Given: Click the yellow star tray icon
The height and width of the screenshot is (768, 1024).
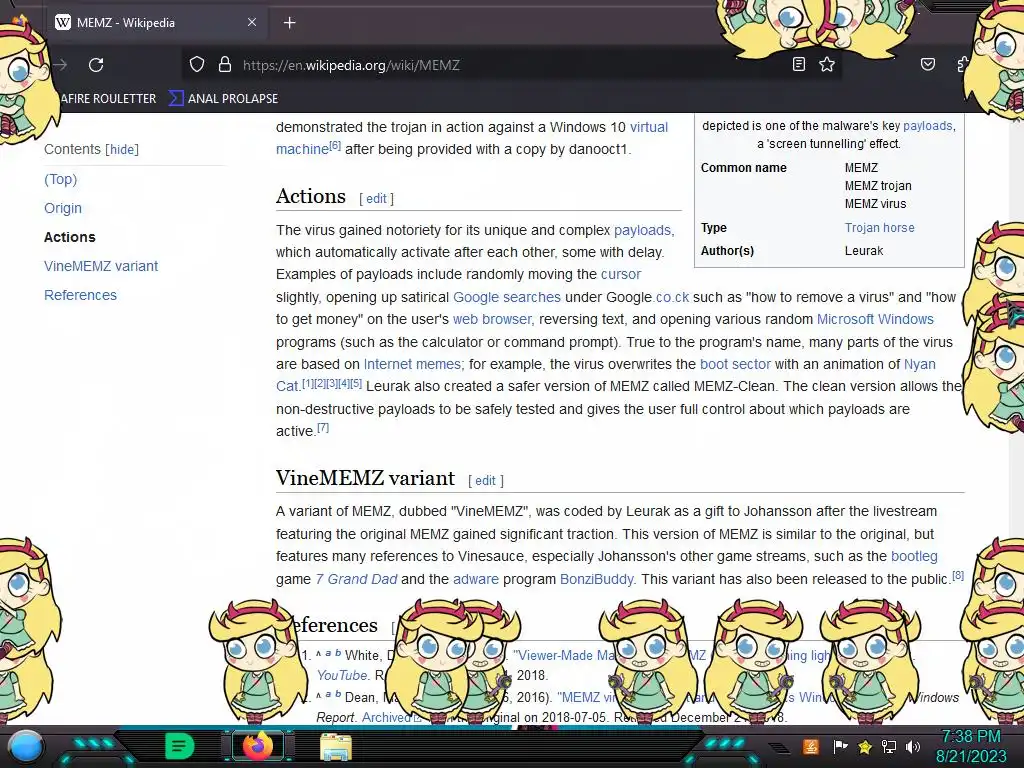Looking at the screenshot, I should pos(865,746).
